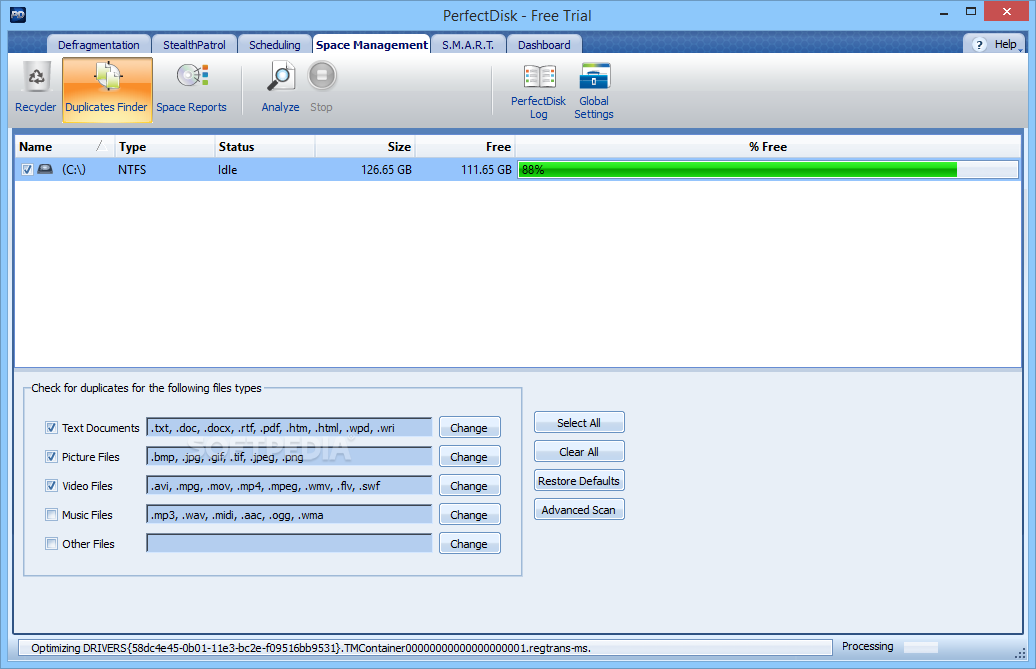Viewport: 1036px width, 669px height.
Task: Sort by Type column header
Action: pos(165,147)
